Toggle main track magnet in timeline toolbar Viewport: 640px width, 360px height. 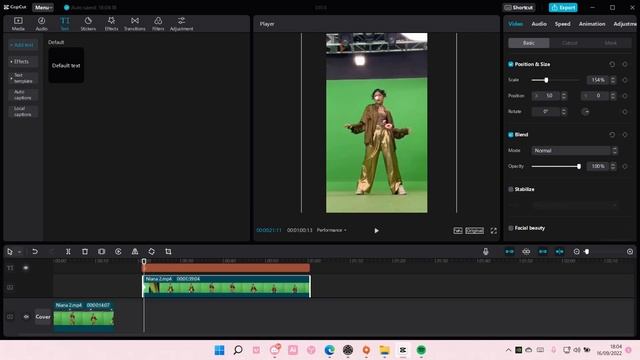coord(509,251)
